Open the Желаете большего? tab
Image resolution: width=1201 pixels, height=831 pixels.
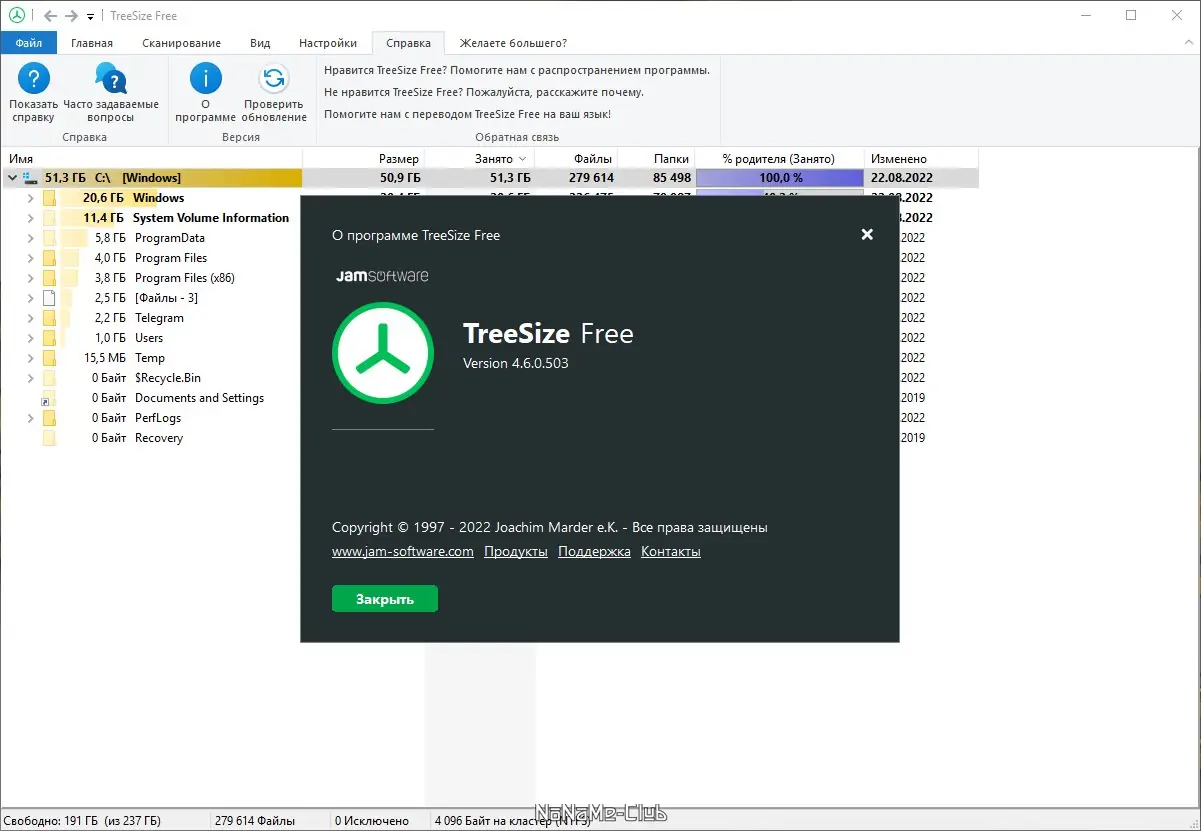tap(513, 43)
